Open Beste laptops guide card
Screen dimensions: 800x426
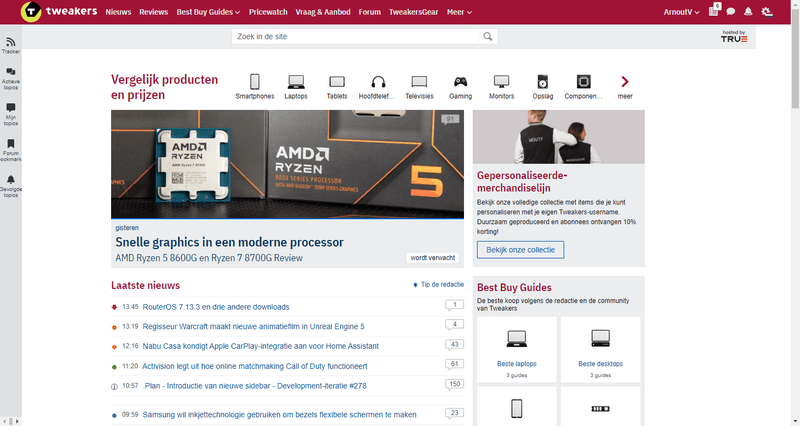pyautogui.click(x=516, y=349)
